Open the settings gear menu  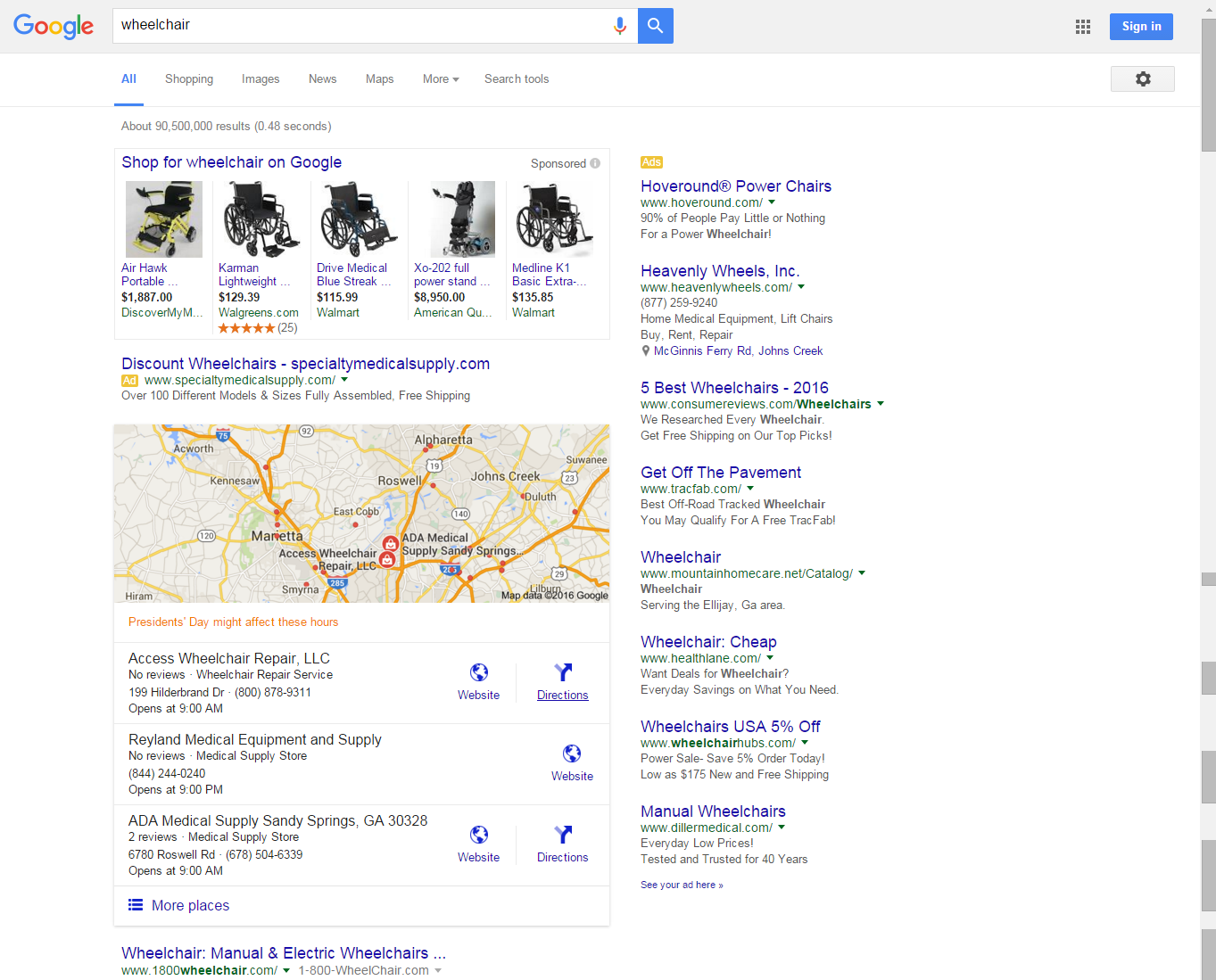pos(1143,78)
